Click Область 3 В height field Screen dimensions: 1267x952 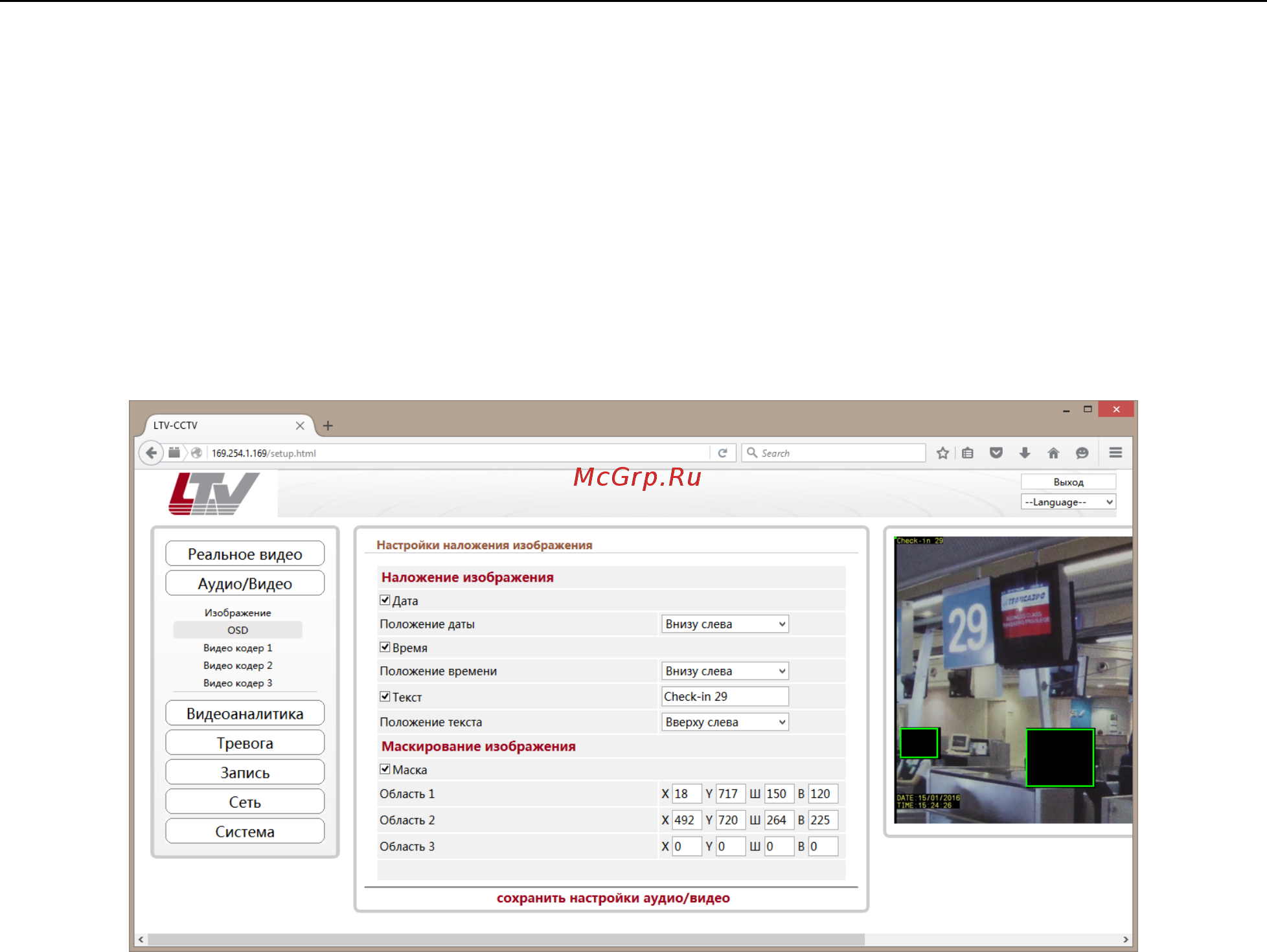[823, 846]
